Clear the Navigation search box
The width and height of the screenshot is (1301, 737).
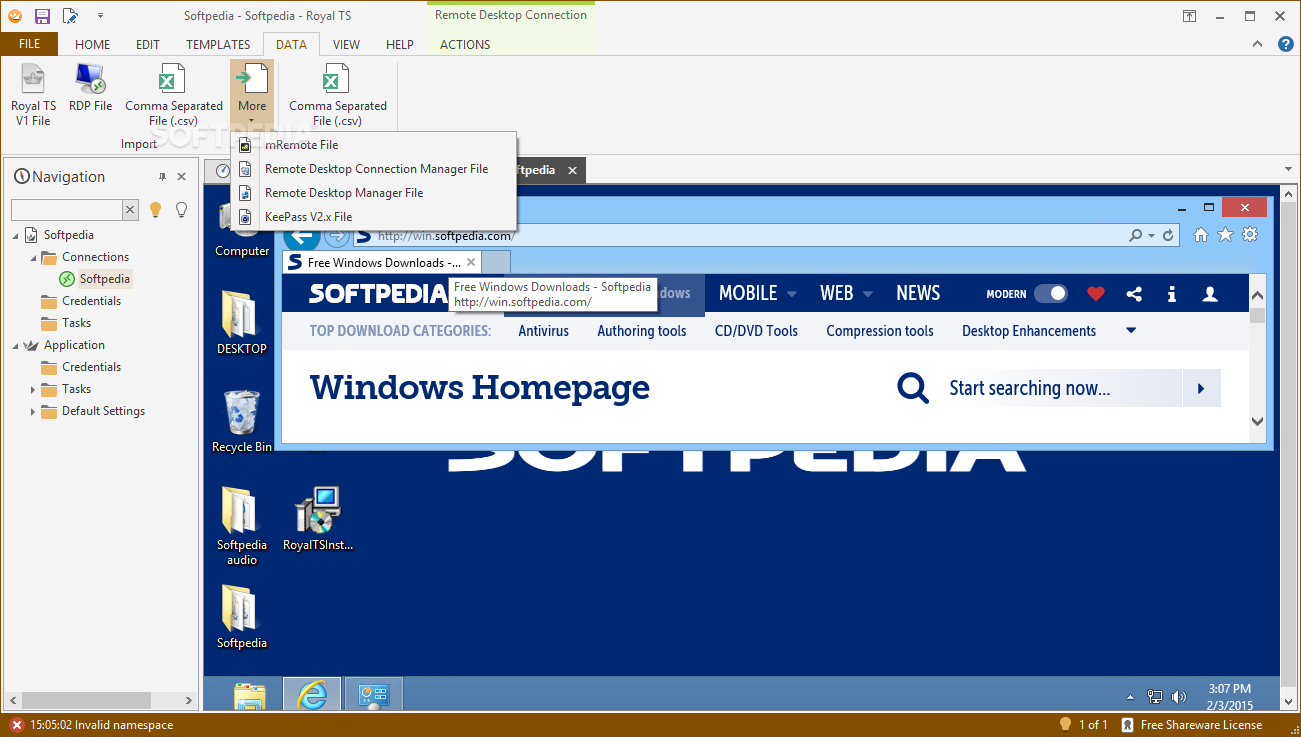point(130,209)
